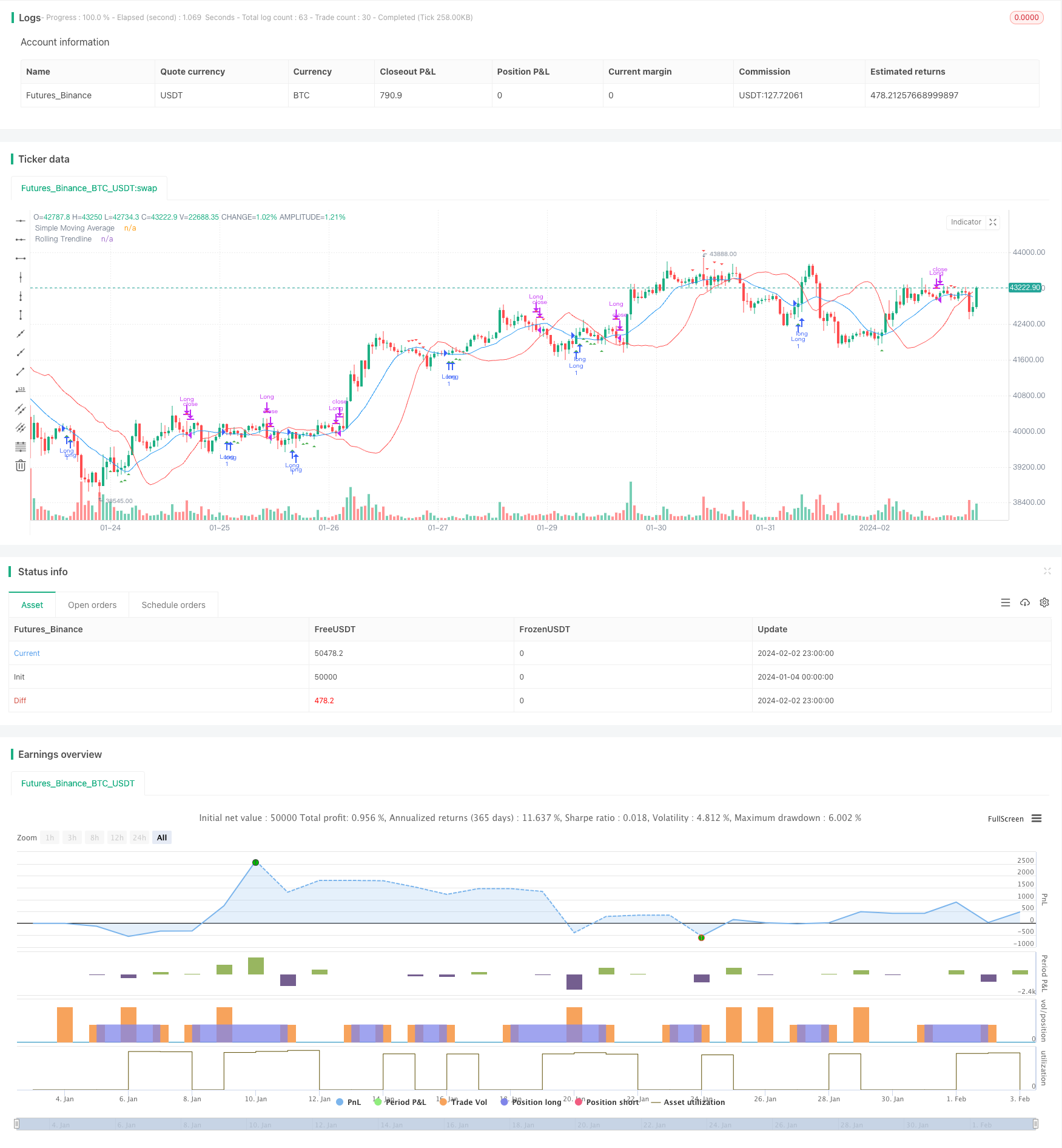This screenshot has height=1148, width=1062.
Task: Click the Futures_Binance cell in account table
Action: [59, 95]
